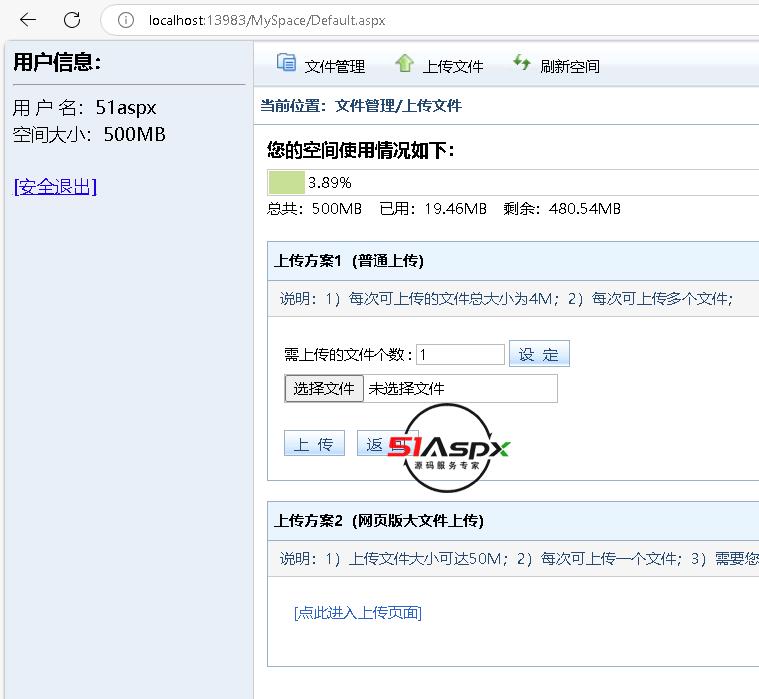Click the 3.89% space usage progress bar
Screen dimensions: 759x699
513,182
